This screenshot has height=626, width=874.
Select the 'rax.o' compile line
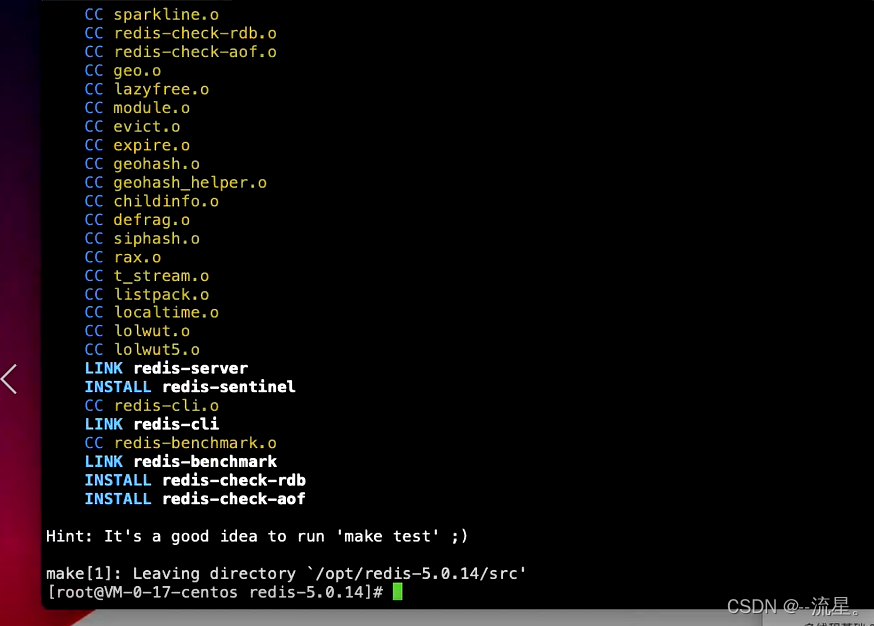click(x=123, y=258)
